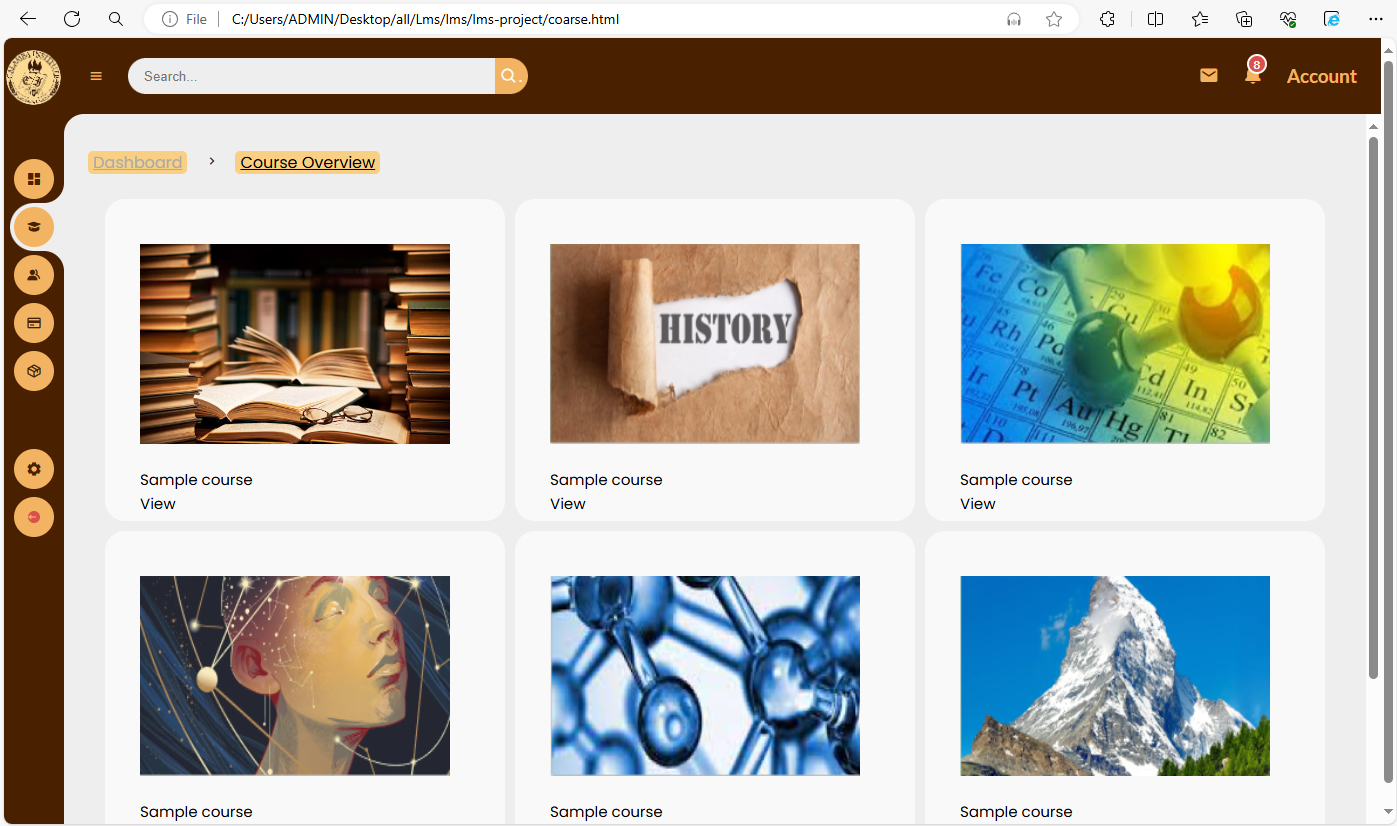The width and height of the screenshot is (1397, 826).
Task: Open the users group sidebar icon
Action: [x=34, y=275]
